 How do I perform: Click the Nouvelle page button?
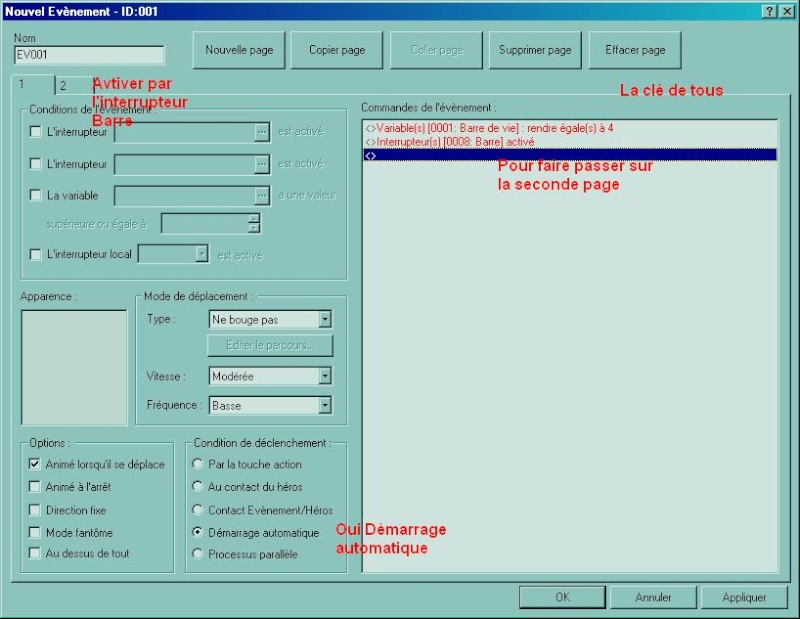pos(239,50)
